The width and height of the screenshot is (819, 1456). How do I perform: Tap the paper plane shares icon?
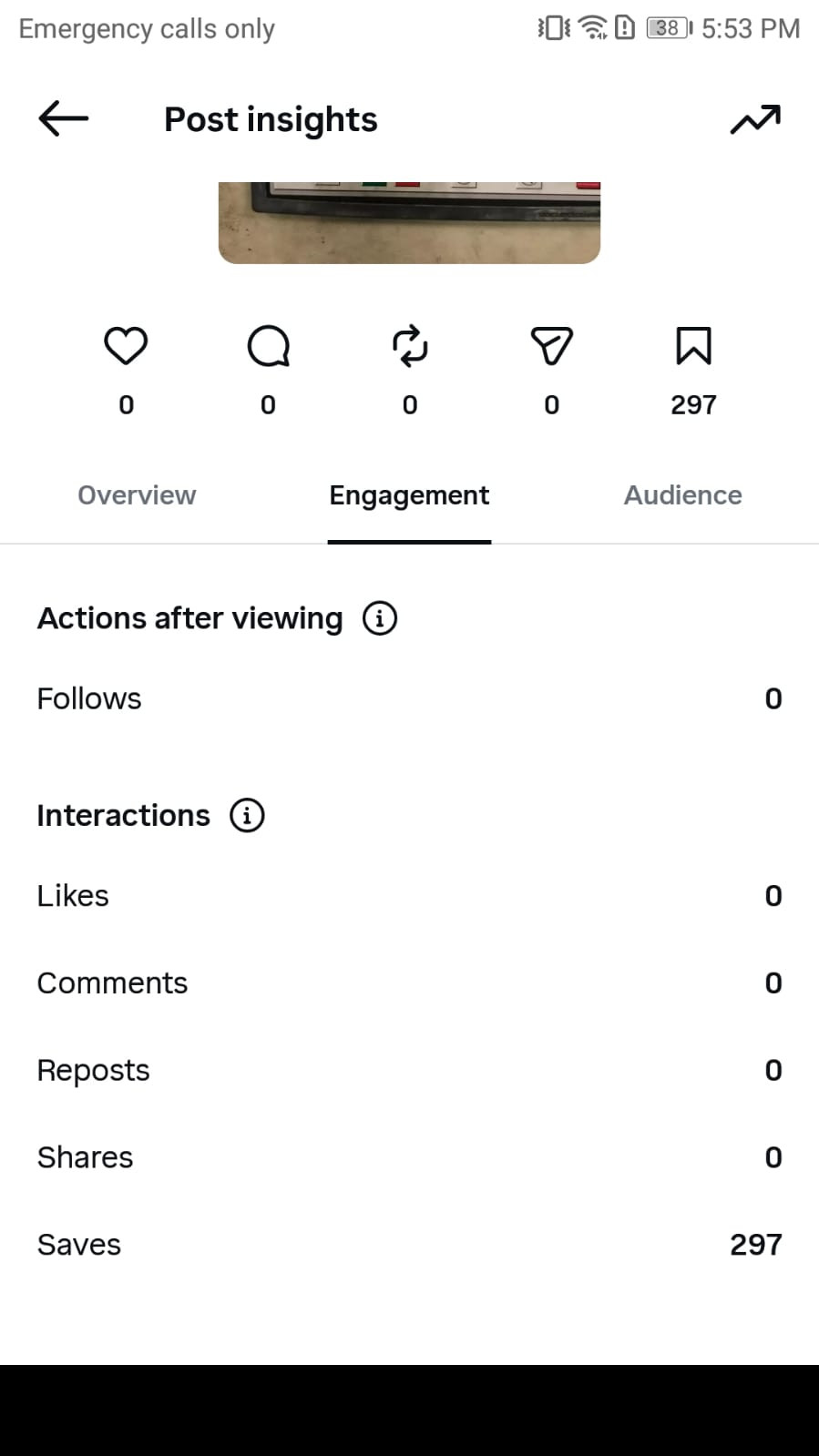[552, 346]
